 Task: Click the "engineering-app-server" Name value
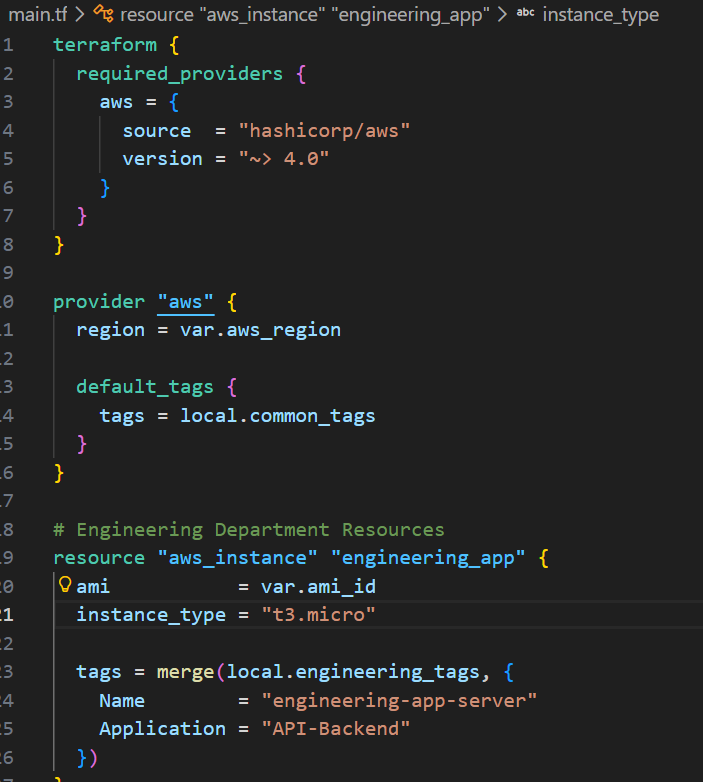[400, 700]
